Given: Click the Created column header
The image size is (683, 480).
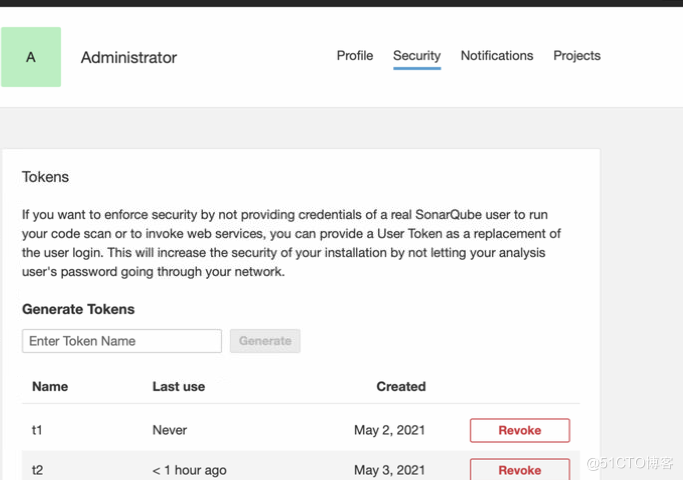Looking at the screenshot, I should coord(400,386).
